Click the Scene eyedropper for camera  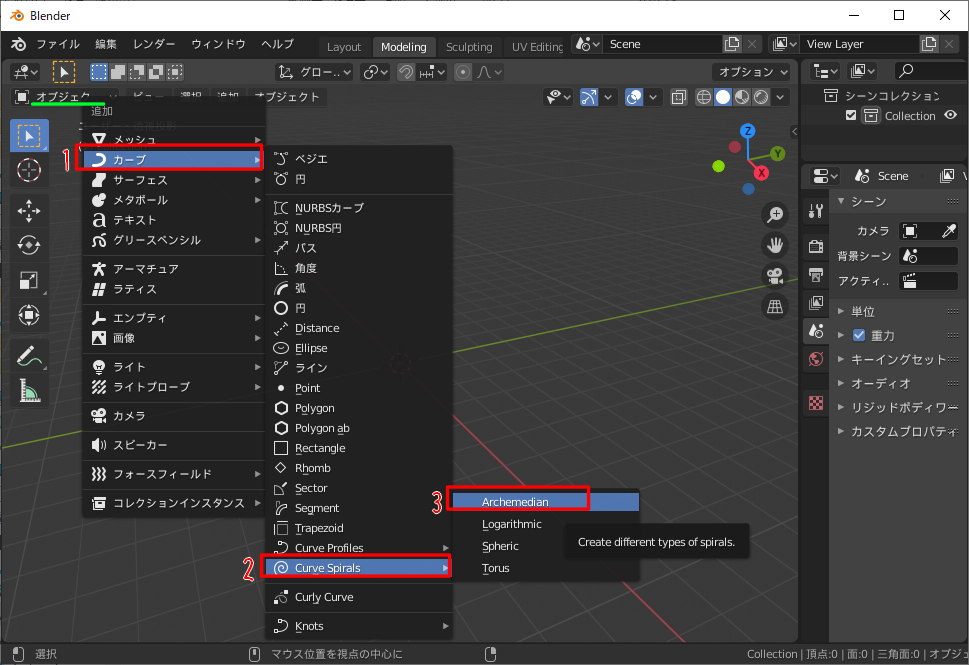pyautogui.click(x=949, y=231)
